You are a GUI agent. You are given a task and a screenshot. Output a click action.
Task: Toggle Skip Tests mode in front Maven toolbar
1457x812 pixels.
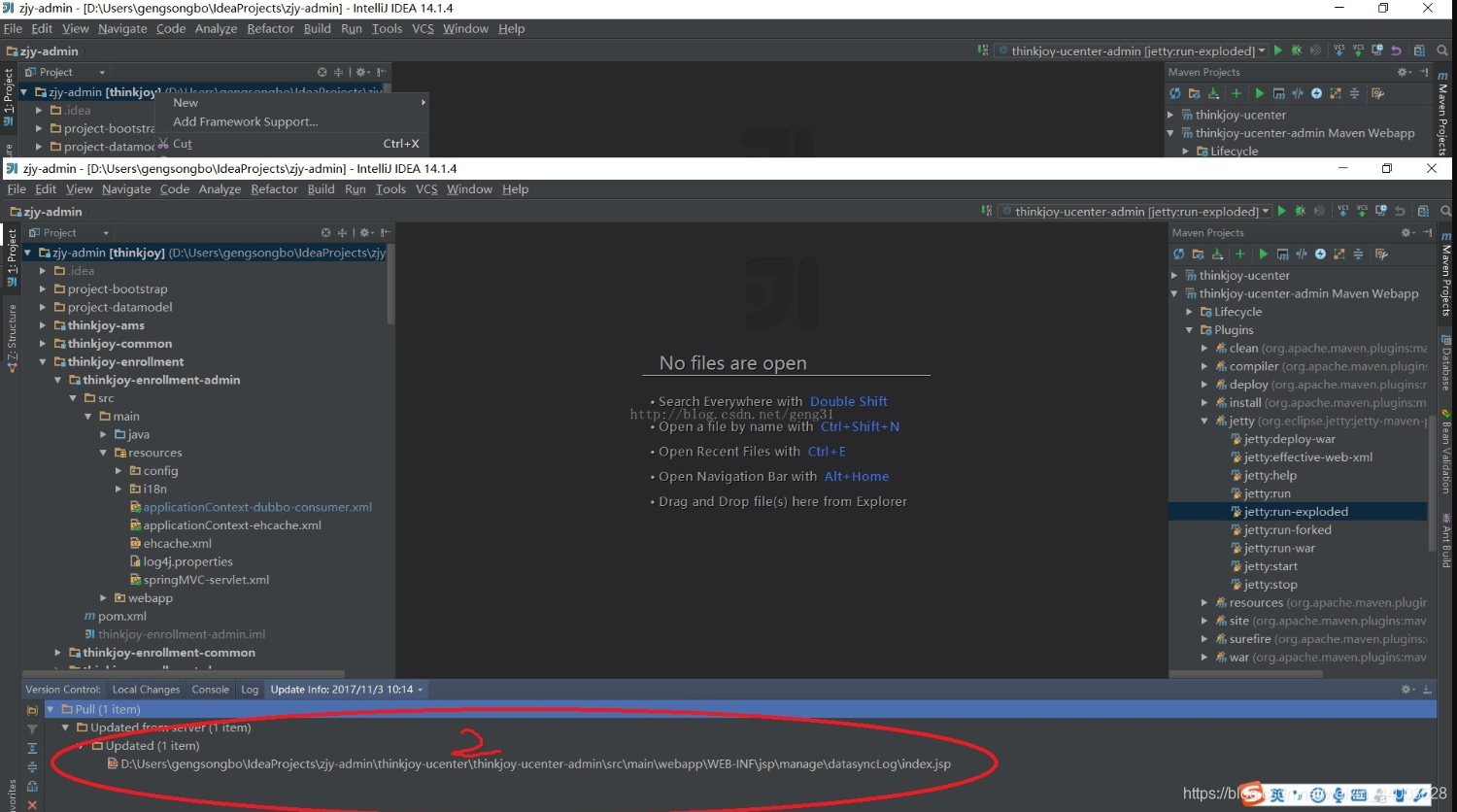pos(1320,254)
